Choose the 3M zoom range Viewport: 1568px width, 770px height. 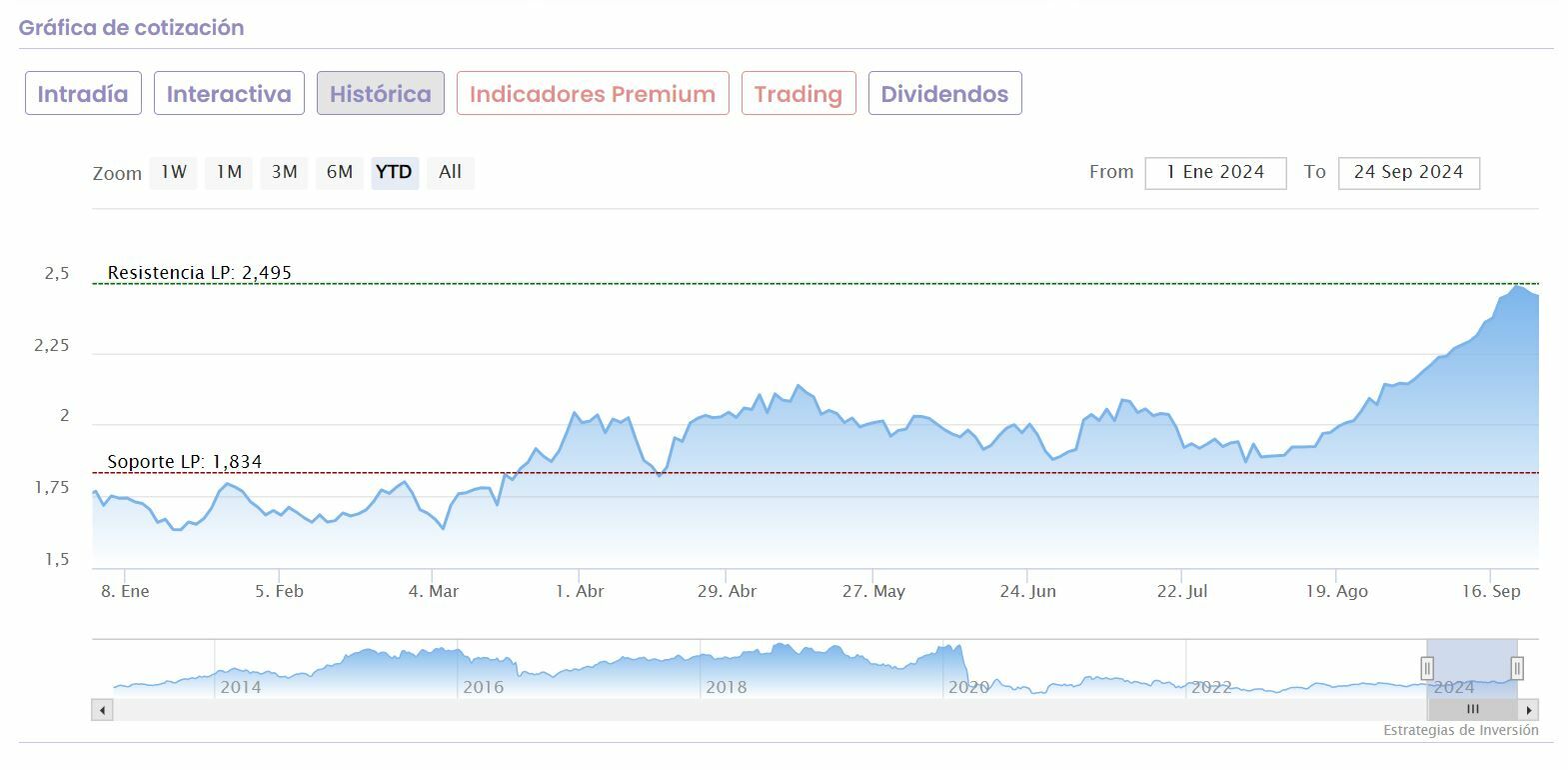285,172
